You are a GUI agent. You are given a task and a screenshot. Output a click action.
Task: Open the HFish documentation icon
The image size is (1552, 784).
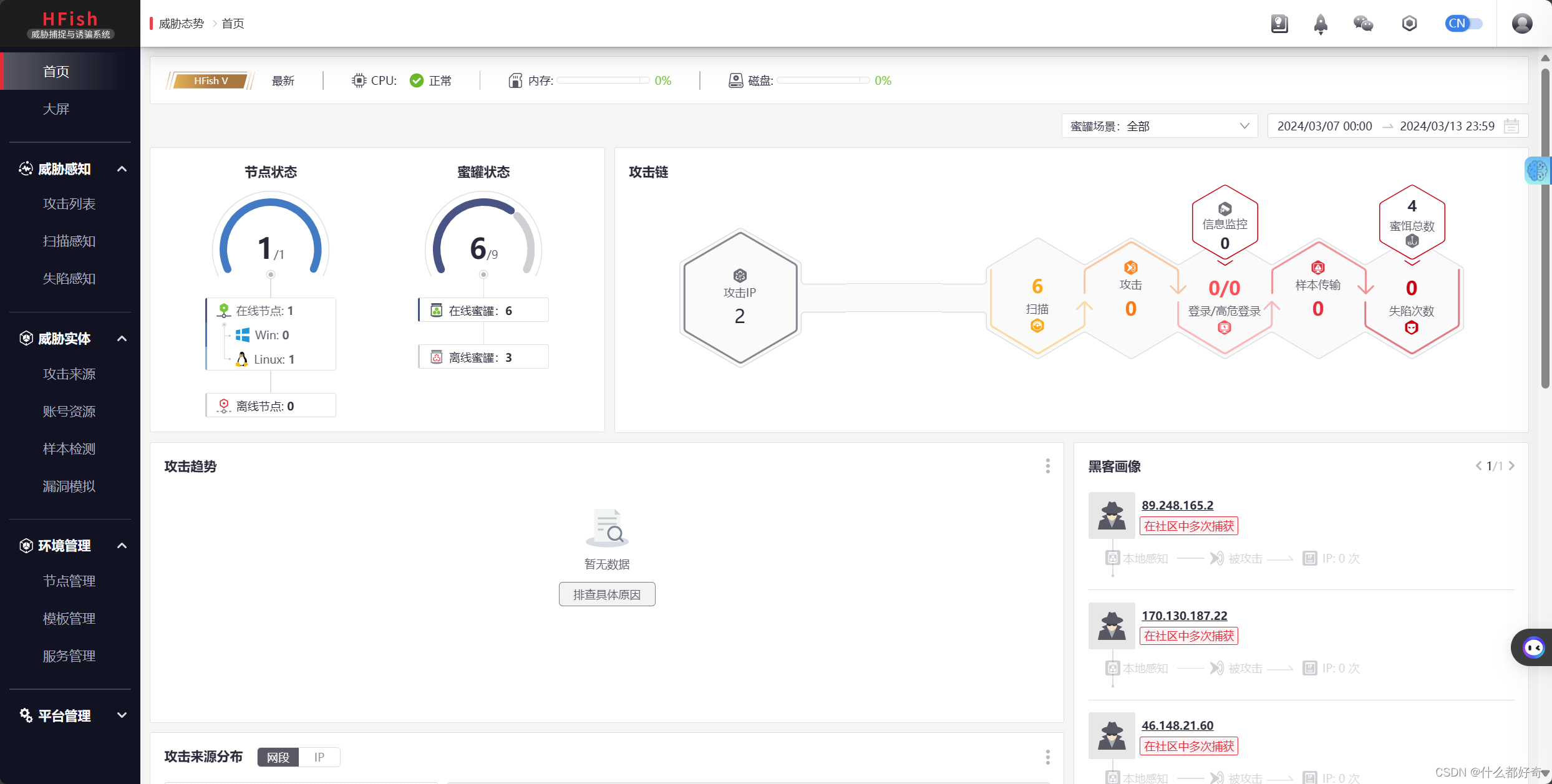tap(1279, 23)
